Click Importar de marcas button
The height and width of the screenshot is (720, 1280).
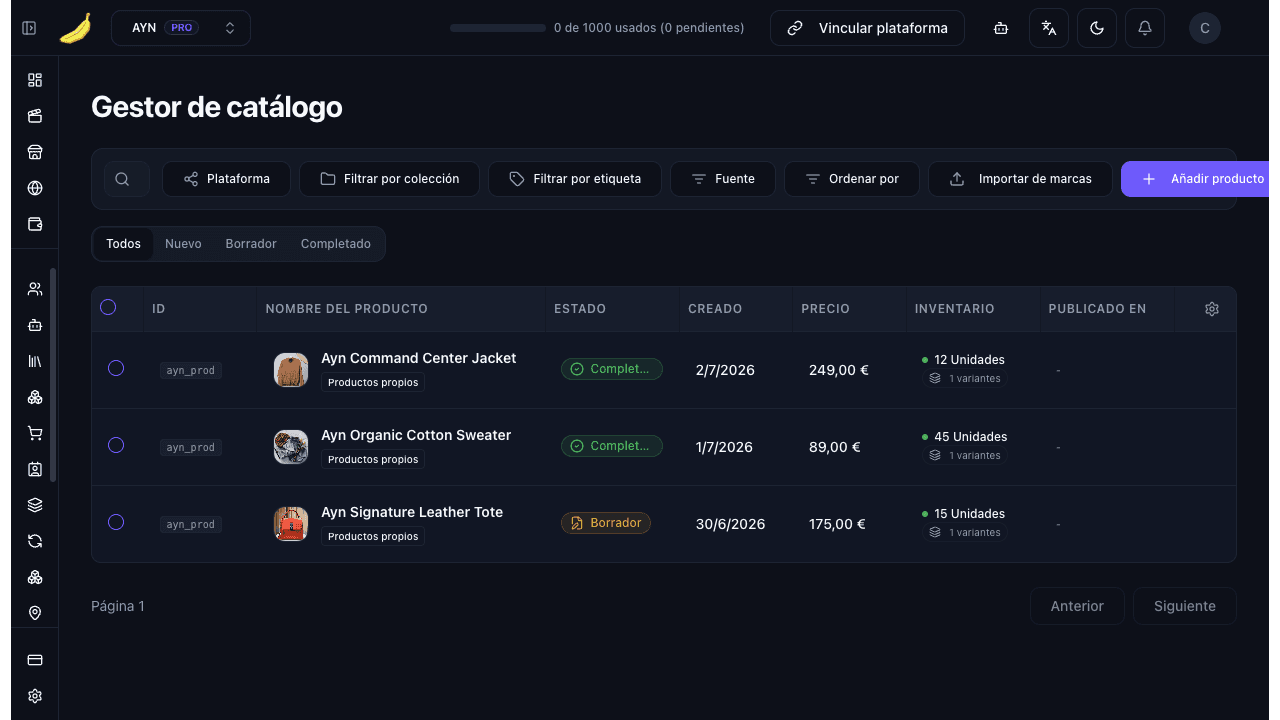coord(1020,179)
